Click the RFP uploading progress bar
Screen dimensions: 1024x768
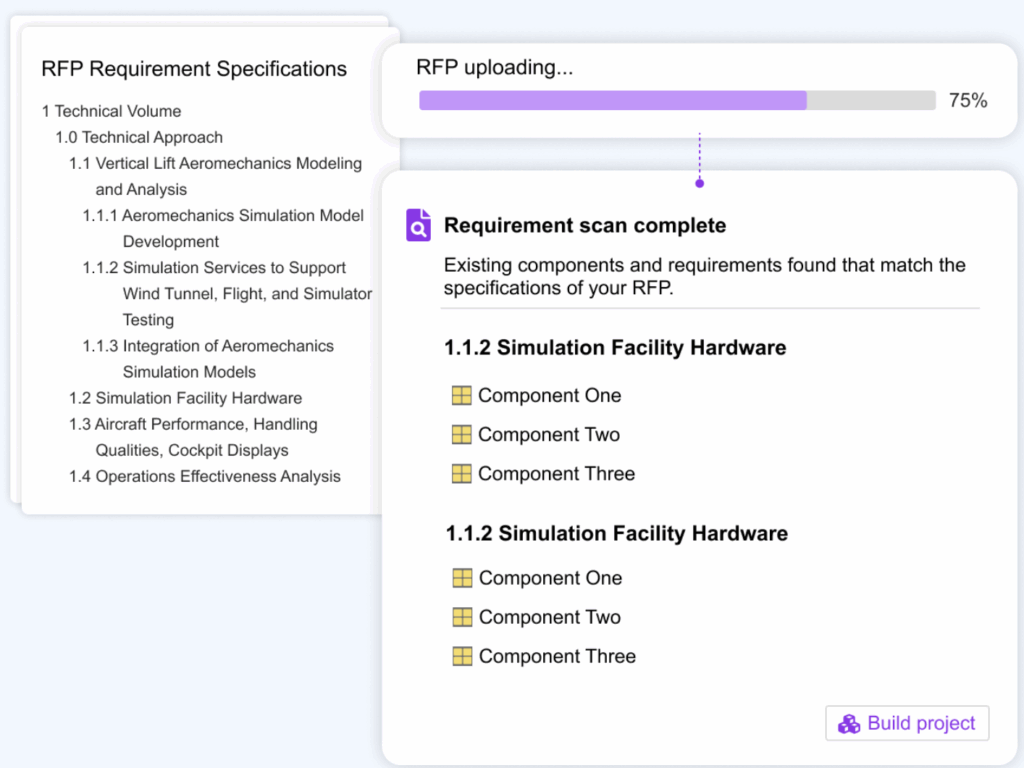(x=677, y=100)
